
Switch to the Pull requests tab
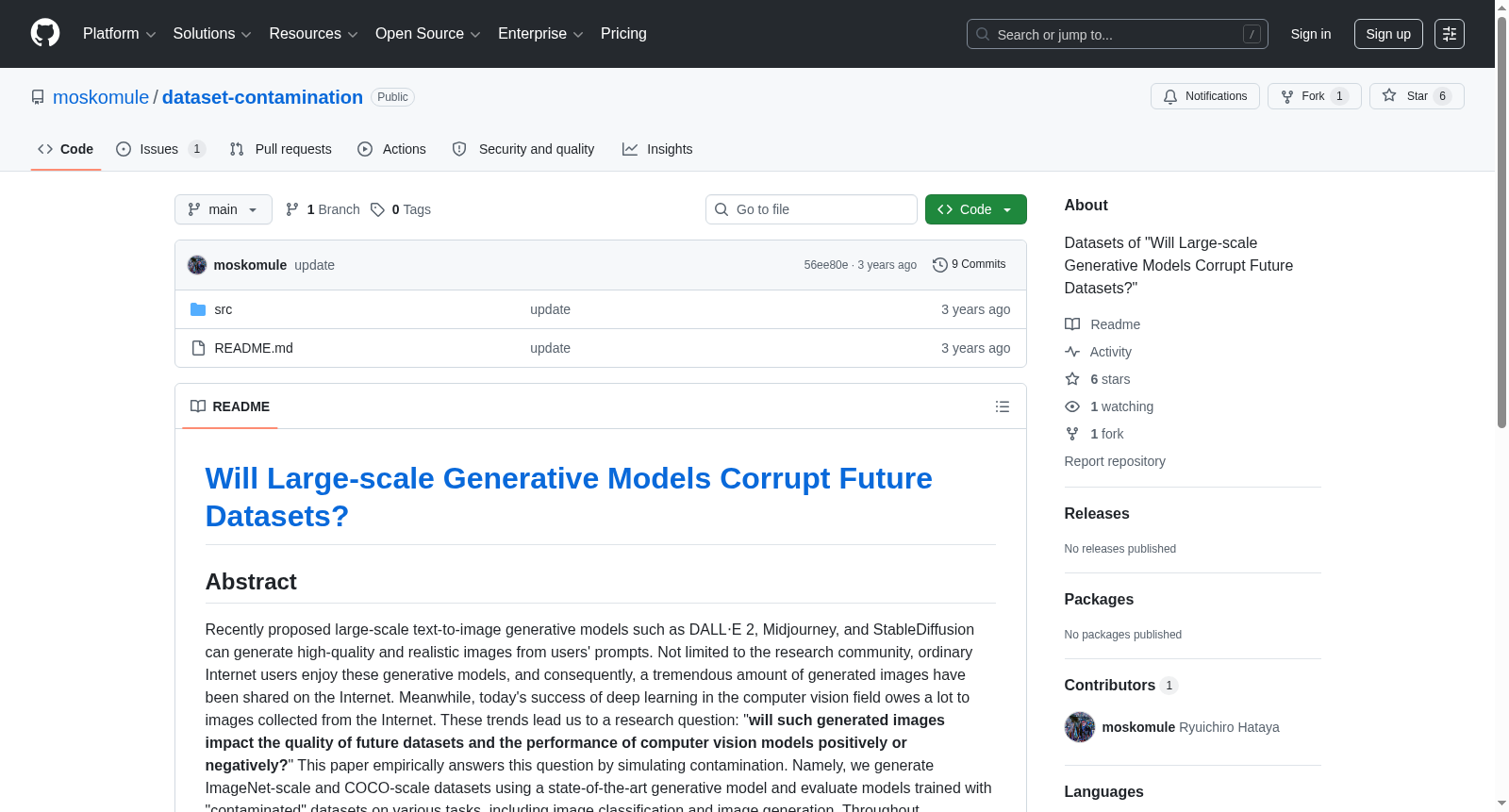point(281,149)
